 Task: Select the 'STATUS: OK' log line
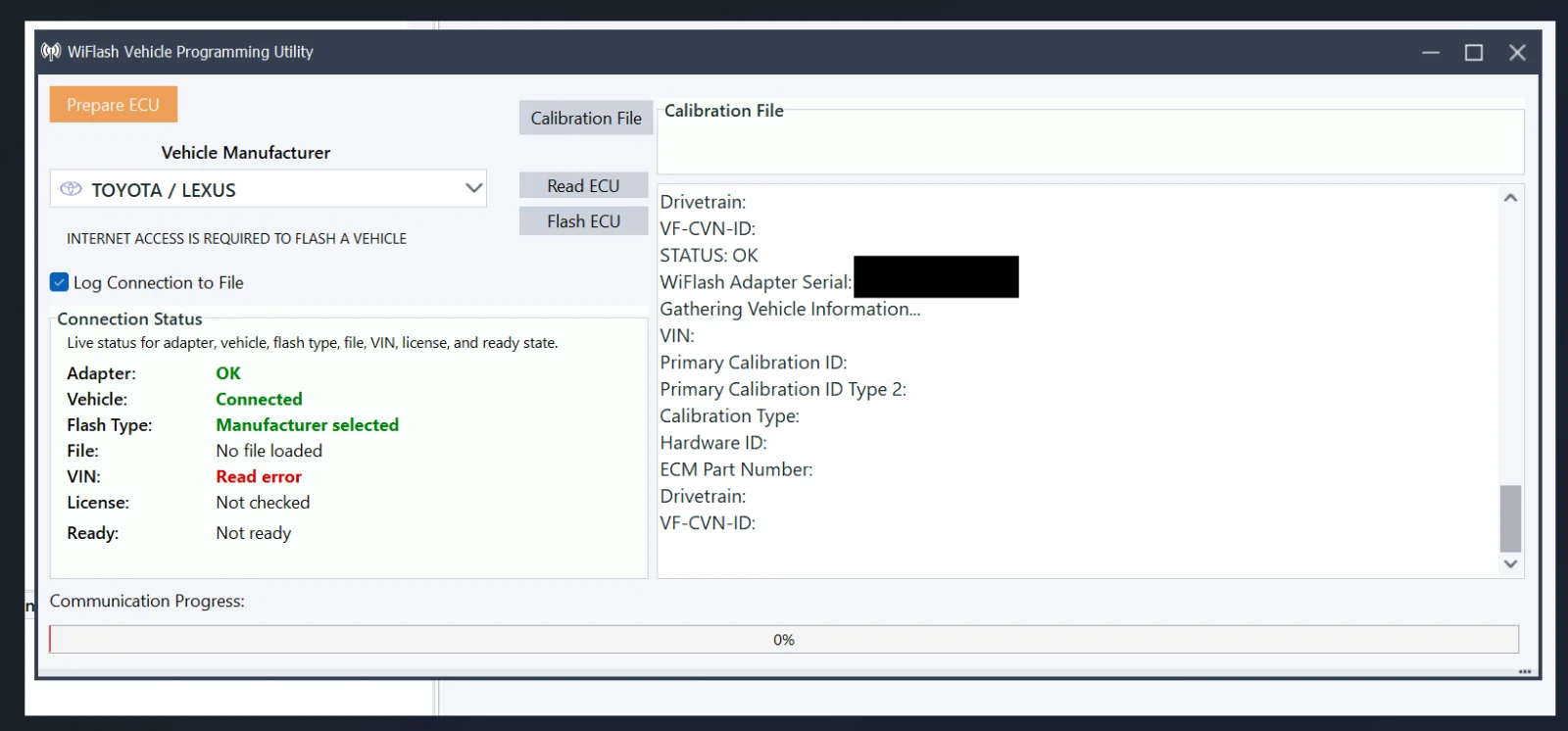pos(710,256)
